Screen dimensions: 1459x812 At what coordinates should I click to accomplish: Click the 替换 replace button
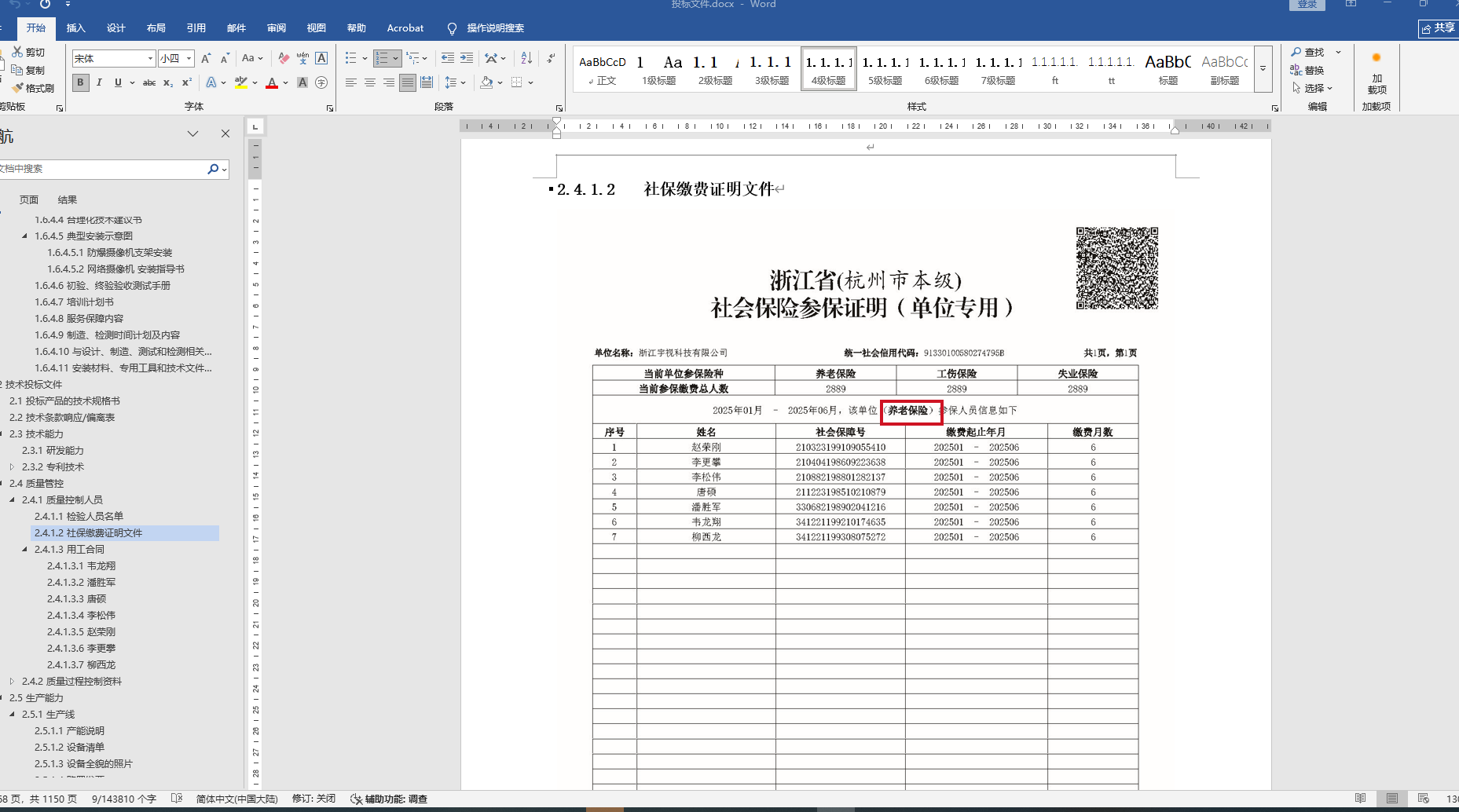[x=1307, y=71]
